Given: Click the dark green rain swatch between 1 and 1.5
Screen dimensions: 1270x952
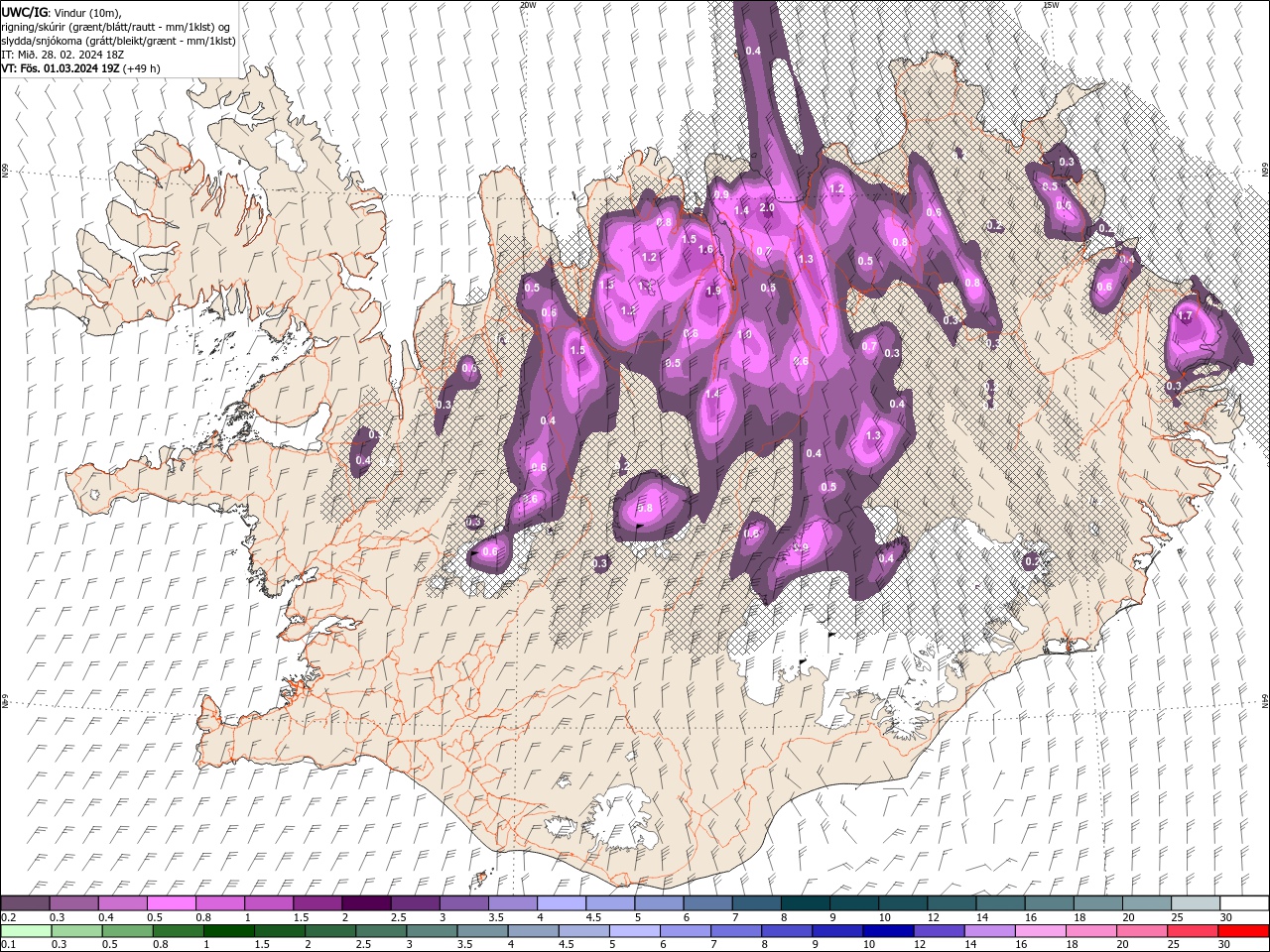Looking at the screenshot, I should (x=228, y=931).
